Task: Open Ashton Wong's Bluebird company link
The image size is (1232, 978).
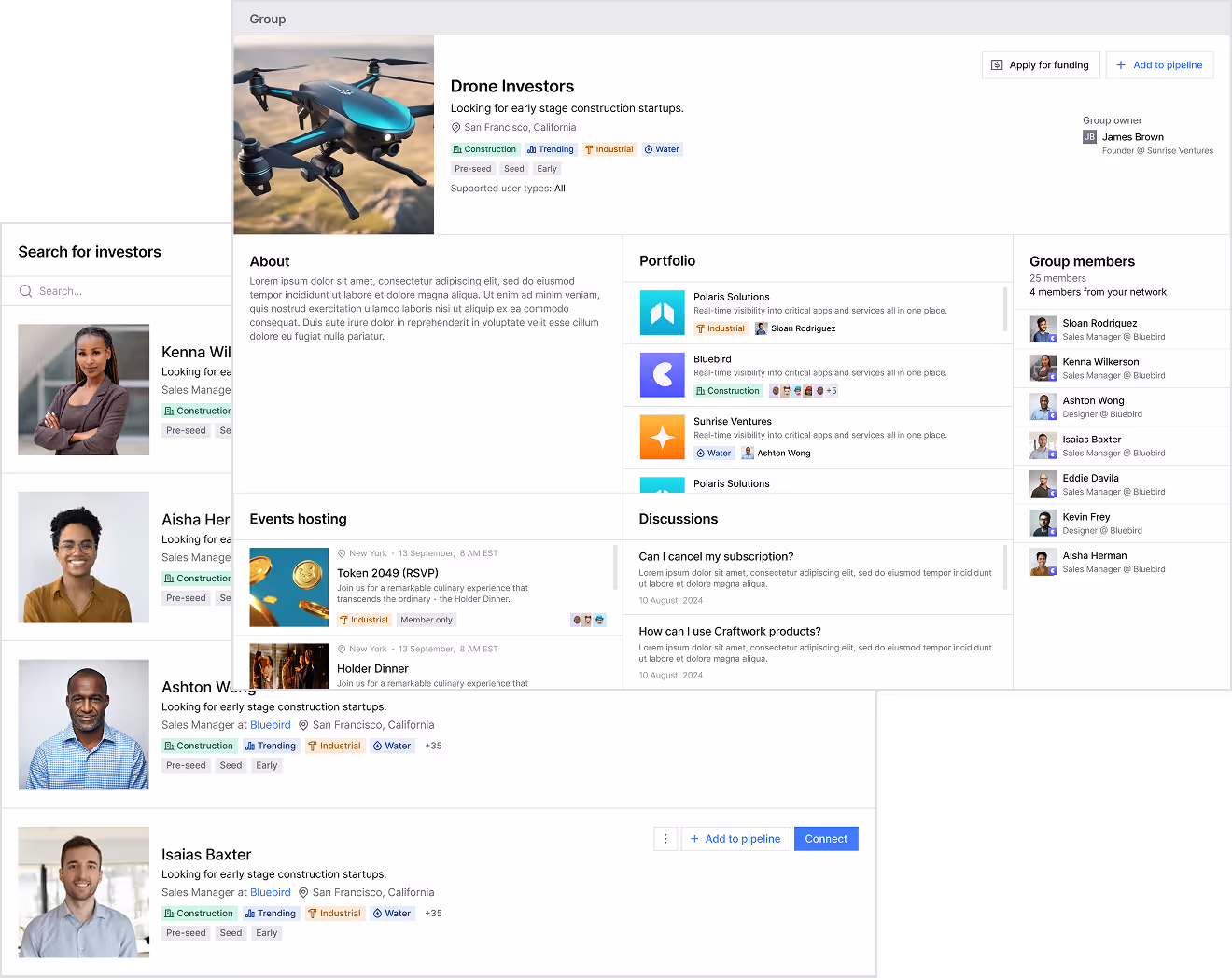Action: (x=271, y=725)
